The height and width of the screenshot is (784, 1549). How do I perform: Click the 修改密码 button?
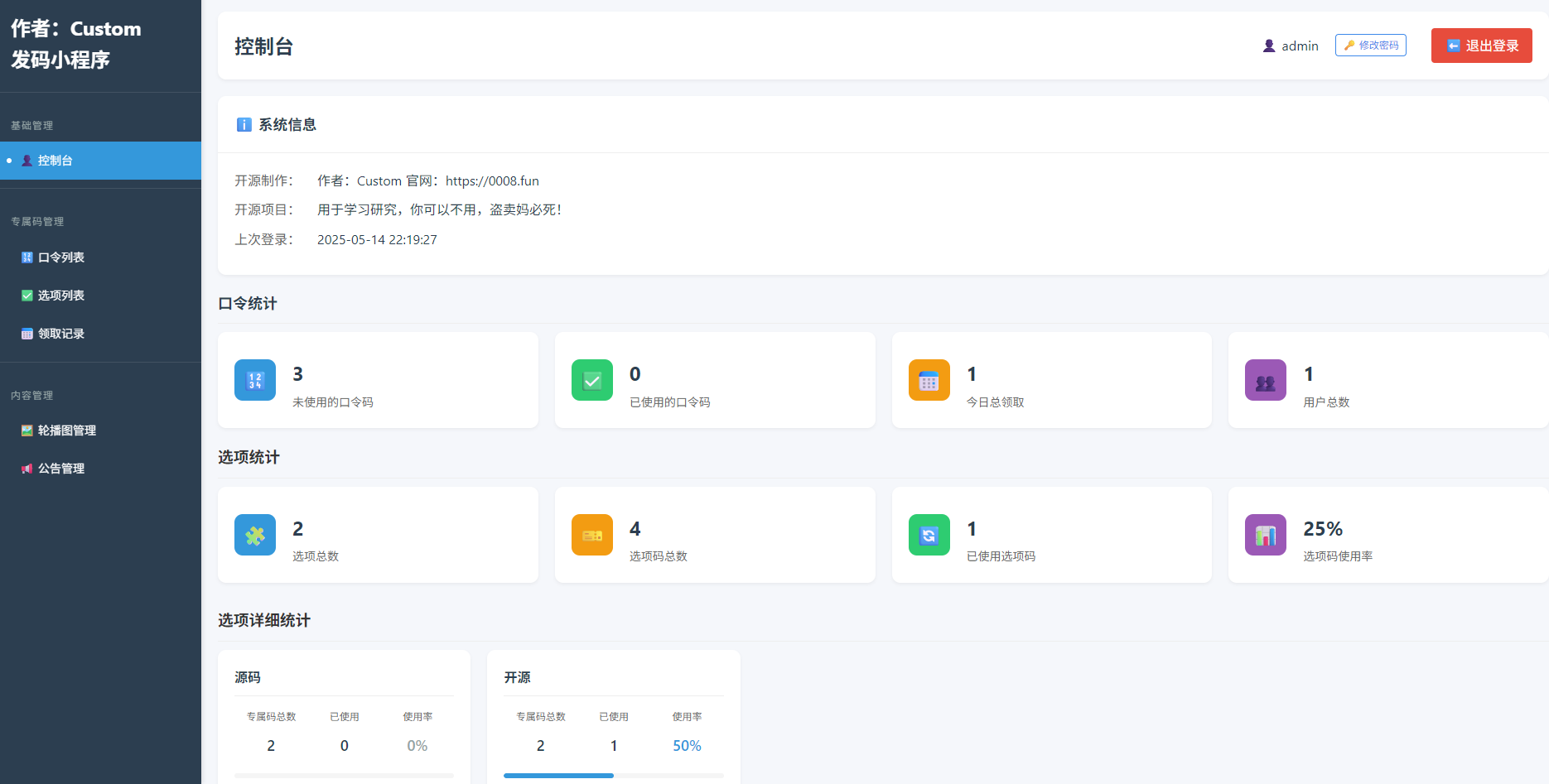[x=1370, y=46]
